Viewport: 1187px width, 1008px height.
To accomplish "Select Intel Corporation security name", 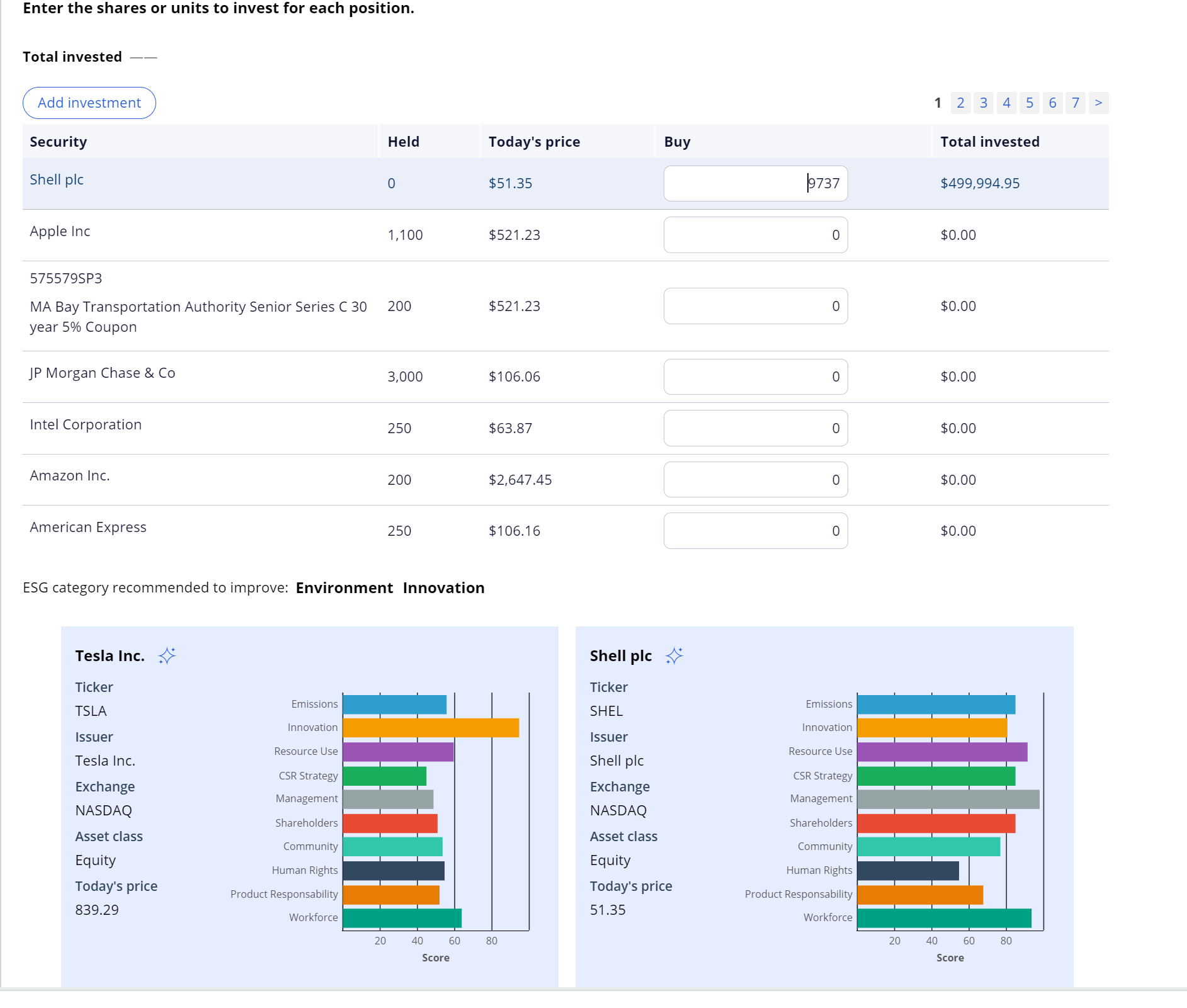I will [x=86, y=424].
